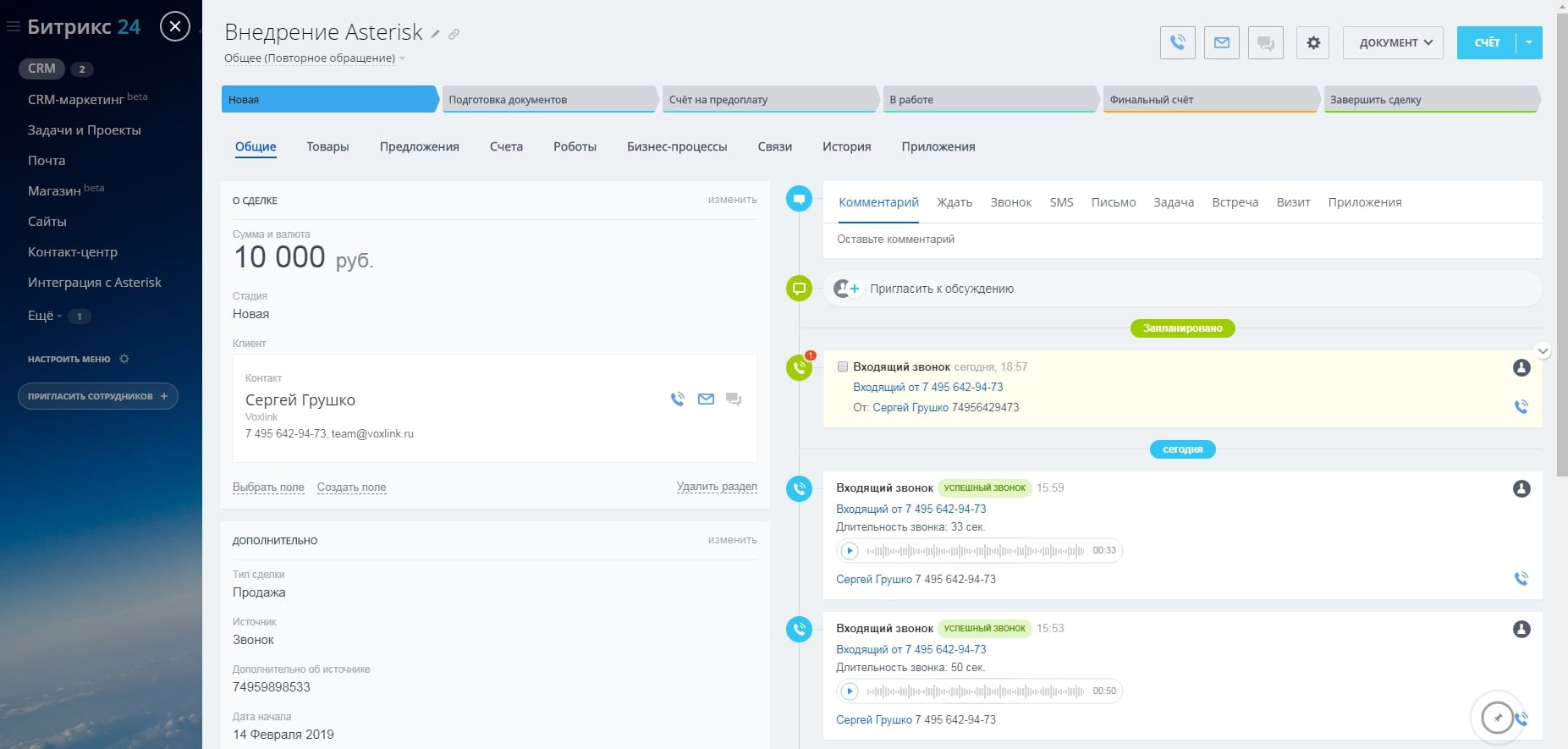The image size is (1568, 749).
Task: Click the phone call button in top toolbar
Action: click(1177, 42)
